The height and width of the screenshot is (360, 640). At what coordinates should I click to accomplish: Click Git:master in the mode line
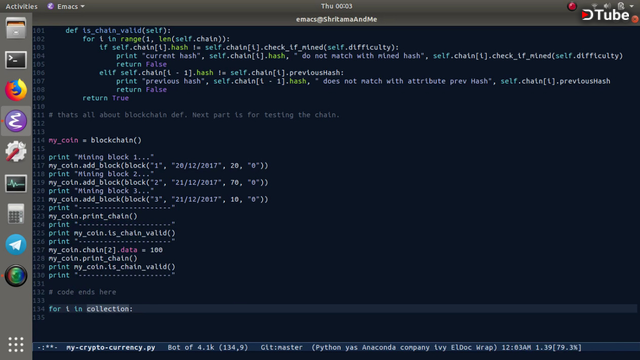pos(282,347)
